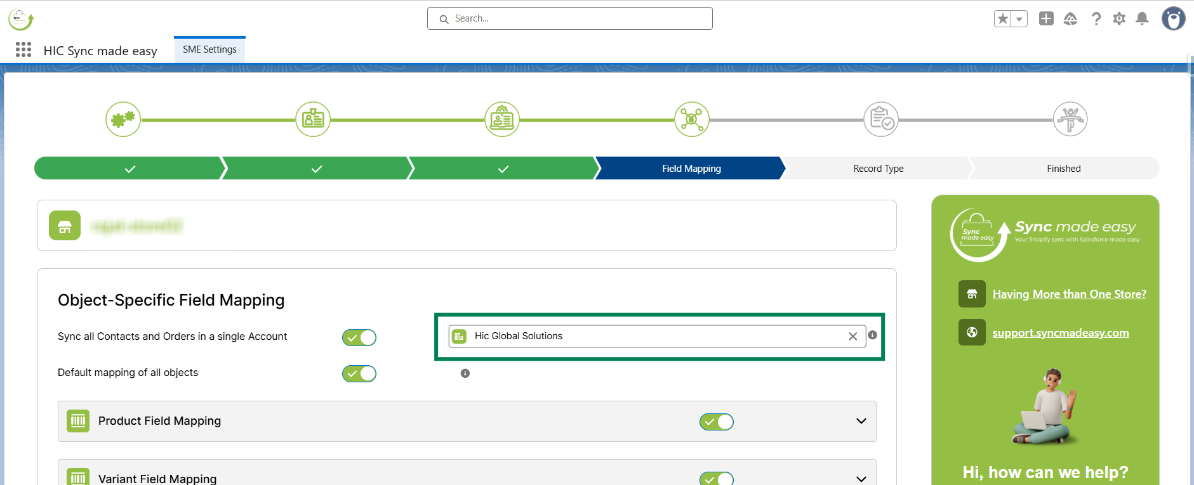Viewport: 1194px width, 485px height.
Task: Click the account icon in lookup field
Action: click(x=459, y=336)
